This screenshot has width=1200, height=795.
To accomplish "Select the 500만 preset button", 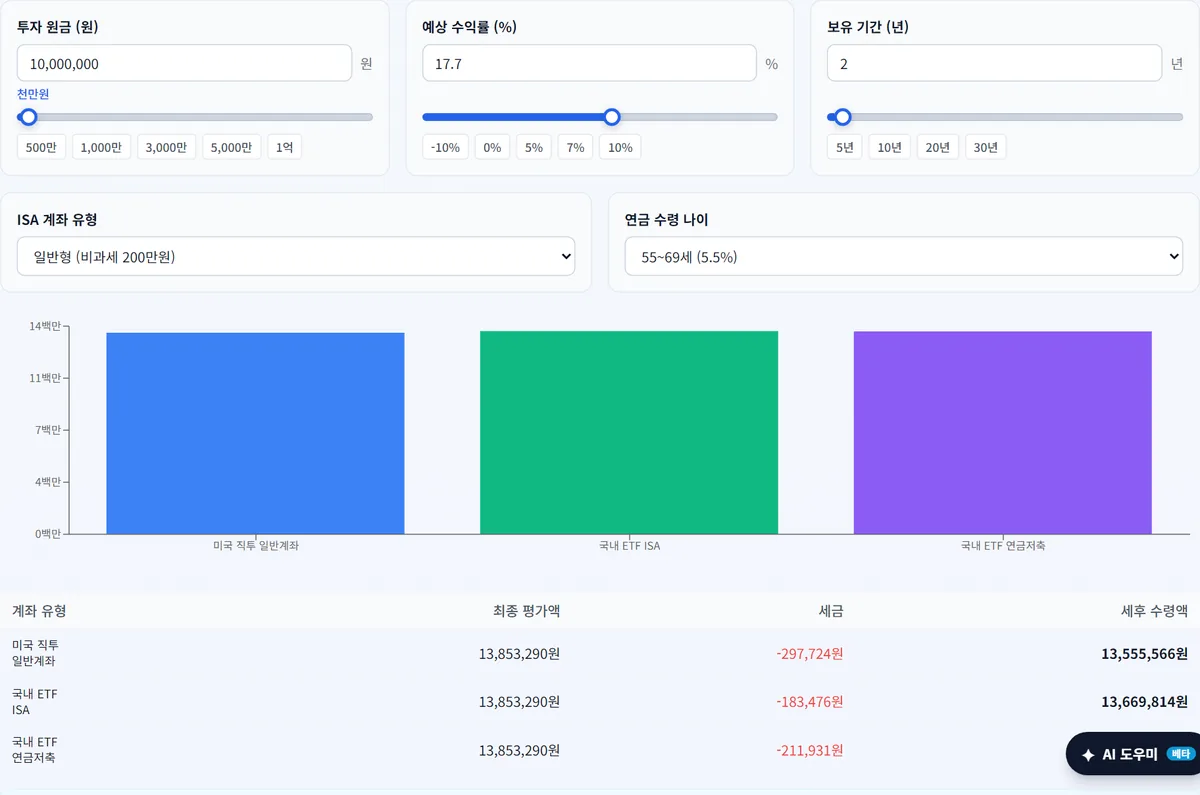I will click(x=41, y=147).
